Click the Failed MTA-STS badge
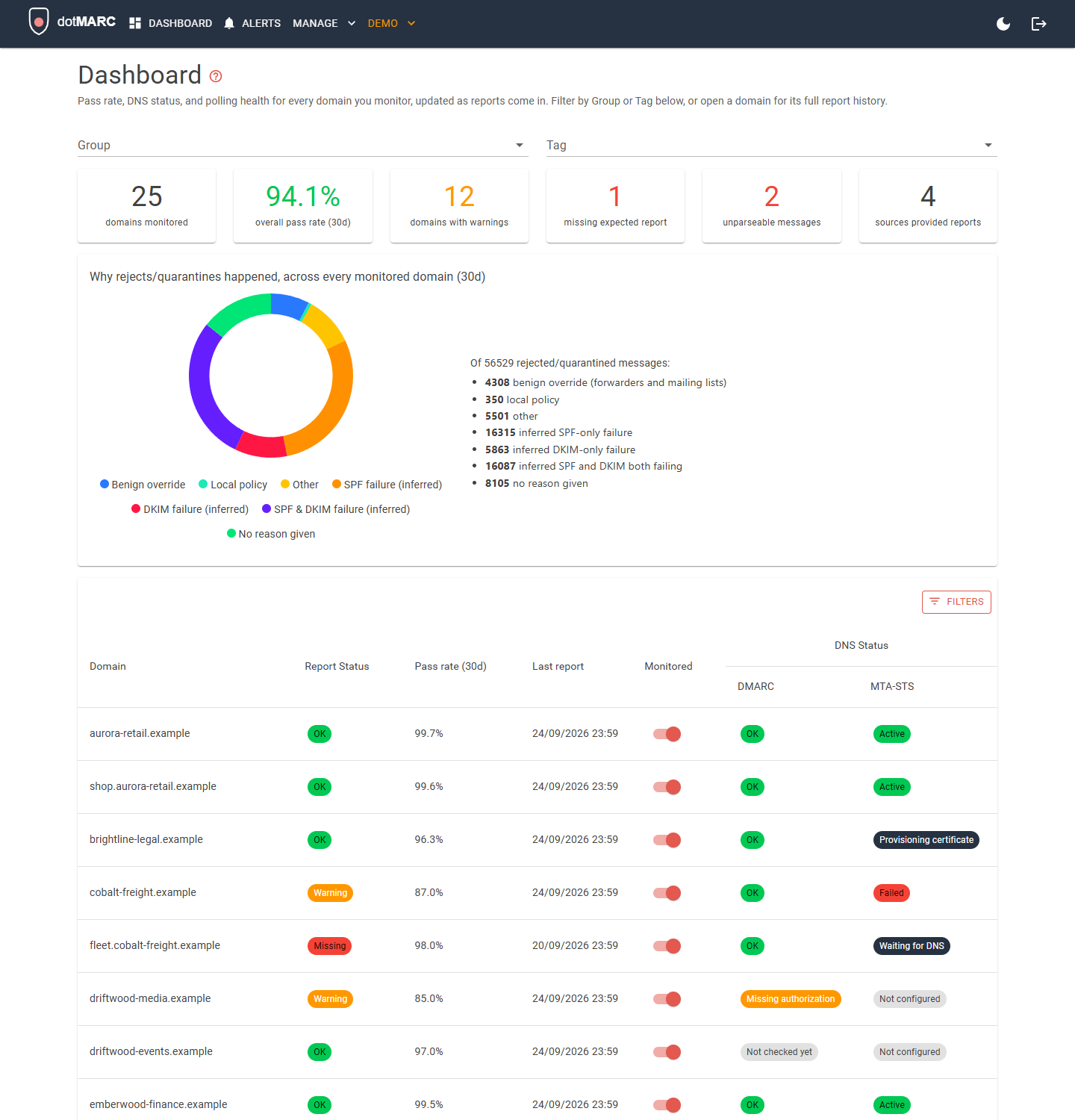This screenshot has height=1120, width=1075. pos(891,893)
